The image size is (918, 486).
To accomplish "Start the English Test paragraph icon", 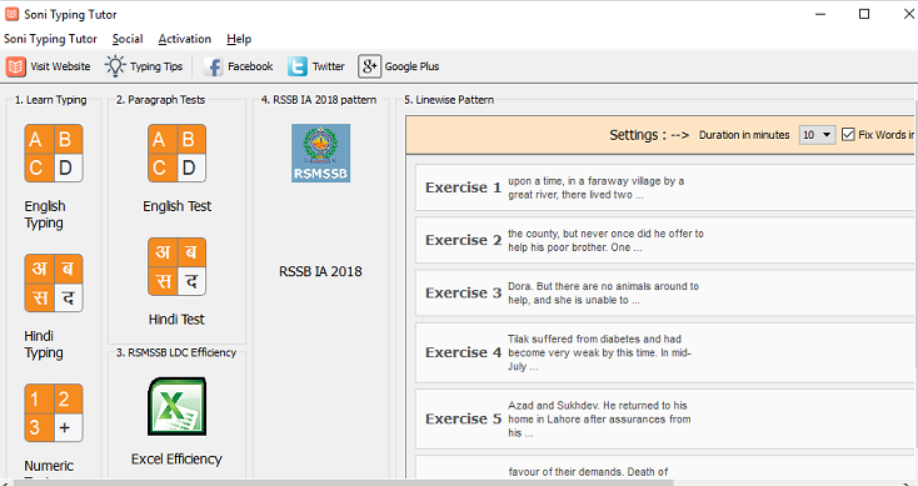I will pos(177,153).
